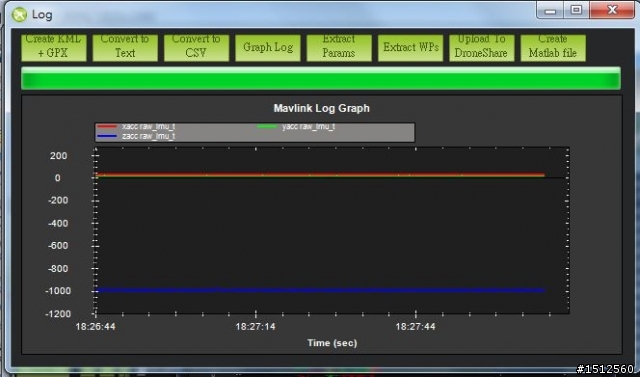
Task: Create a Matlab file from log
Action: [x=553, y=47]
